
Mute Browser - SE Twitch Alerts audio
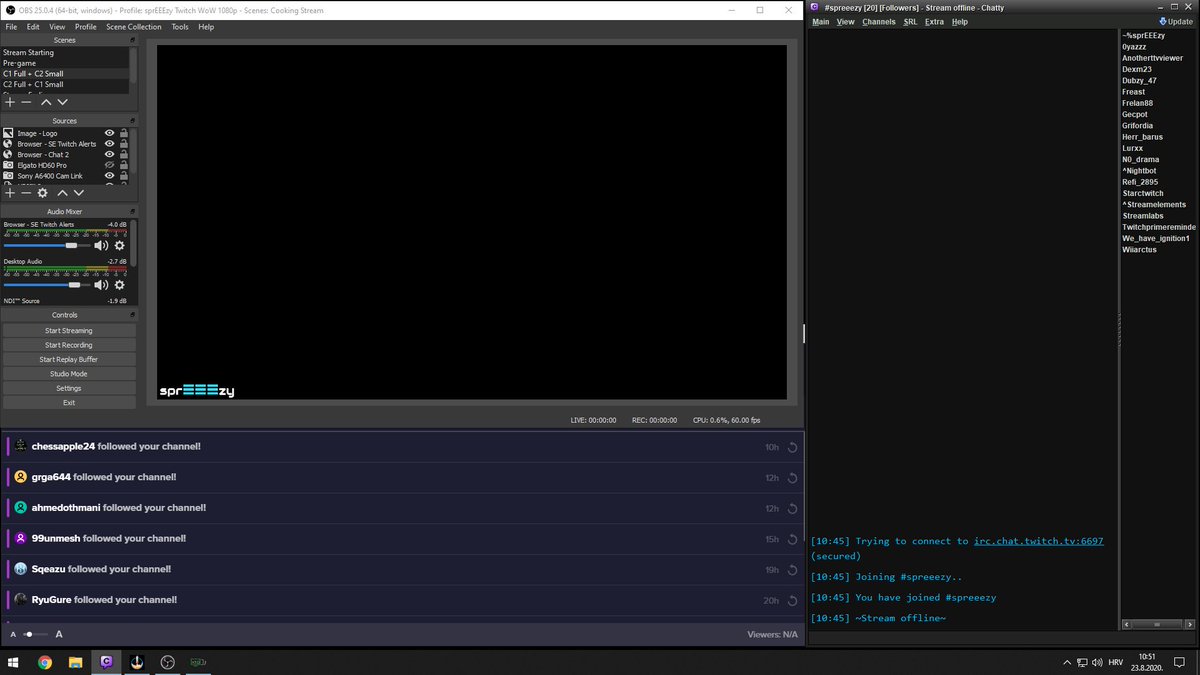101,245
